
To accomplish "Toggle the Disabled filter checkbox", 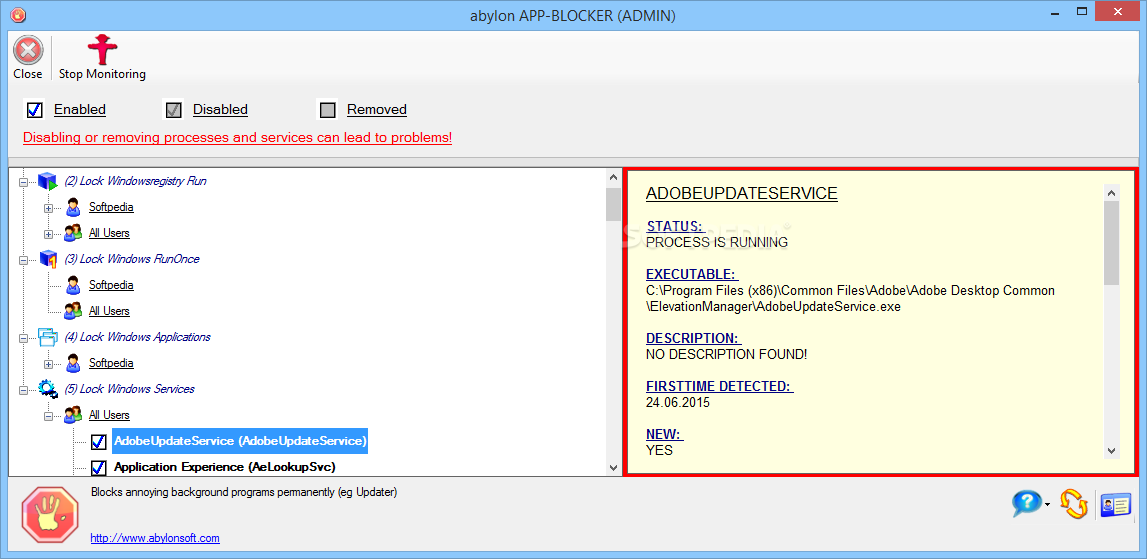I will [x=173, y=110].
